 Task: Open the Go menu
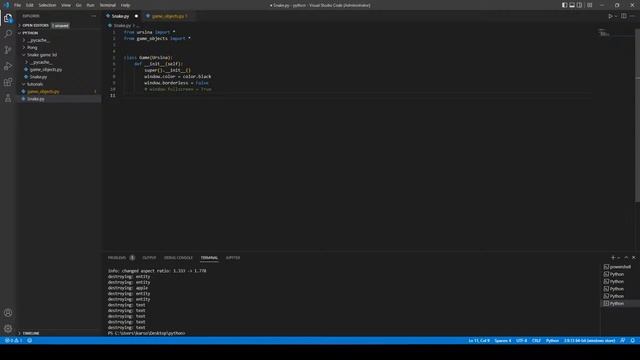[x=78, y=5]
